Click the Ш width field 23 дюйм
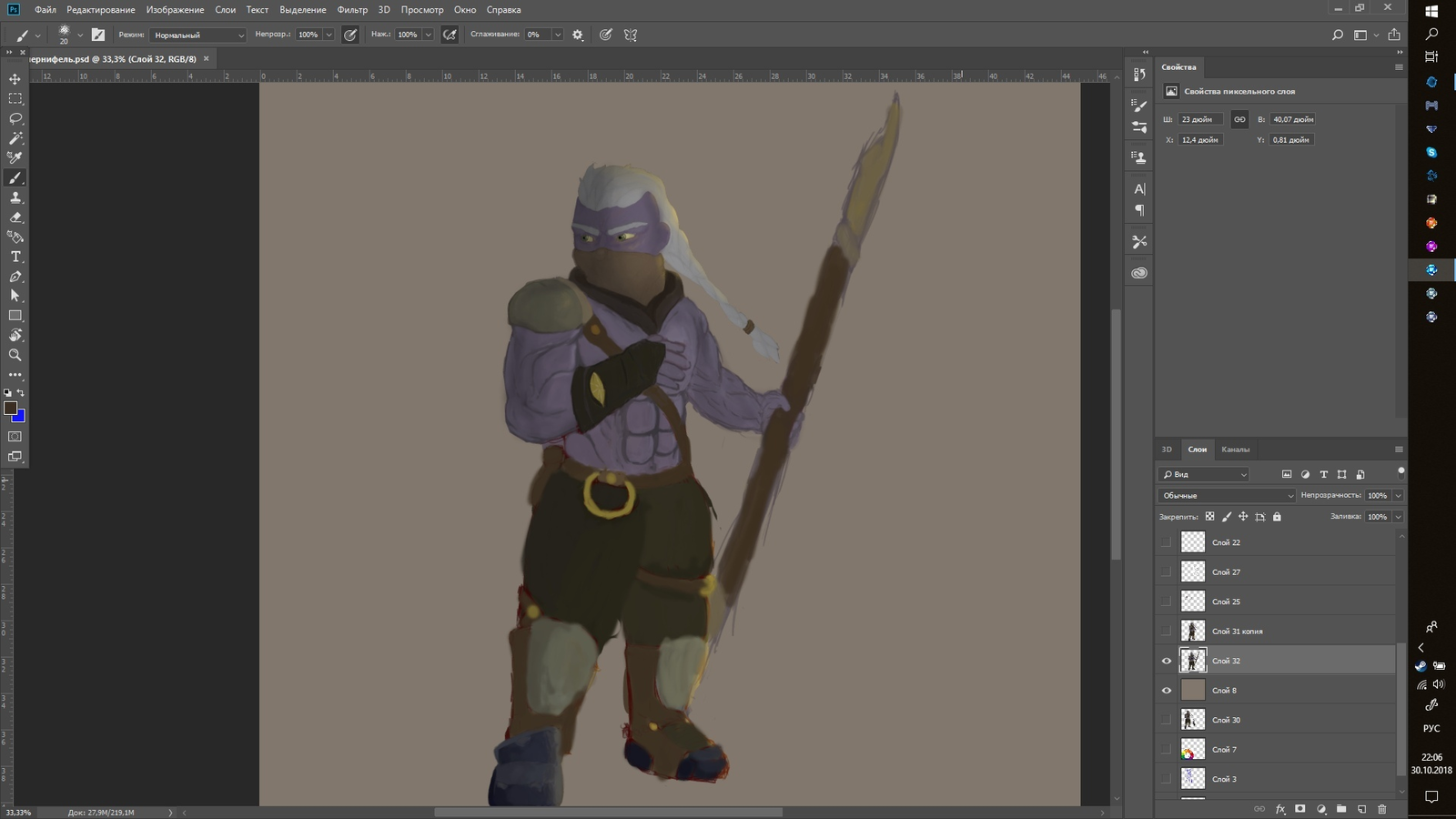The width and height of the screenshot is (1456, 819). [1200, 119]
